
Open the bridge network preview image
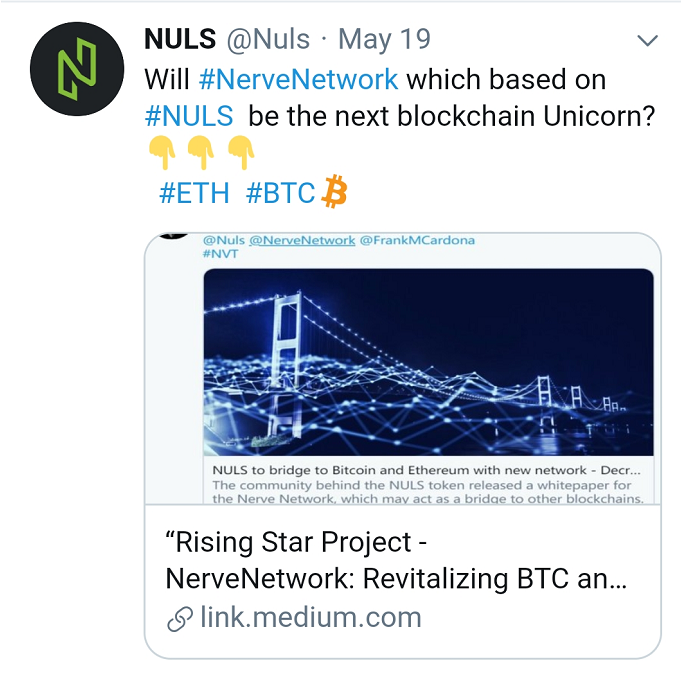[x=428, y=362]
